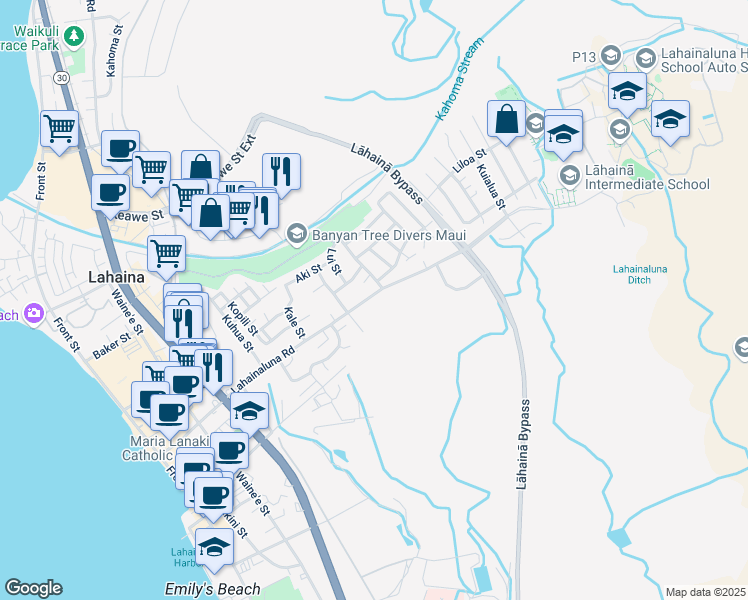Screen dimensions: 748x600
Task: Click the Banyan Tree Divers Maui label
Action: point(389,235)
